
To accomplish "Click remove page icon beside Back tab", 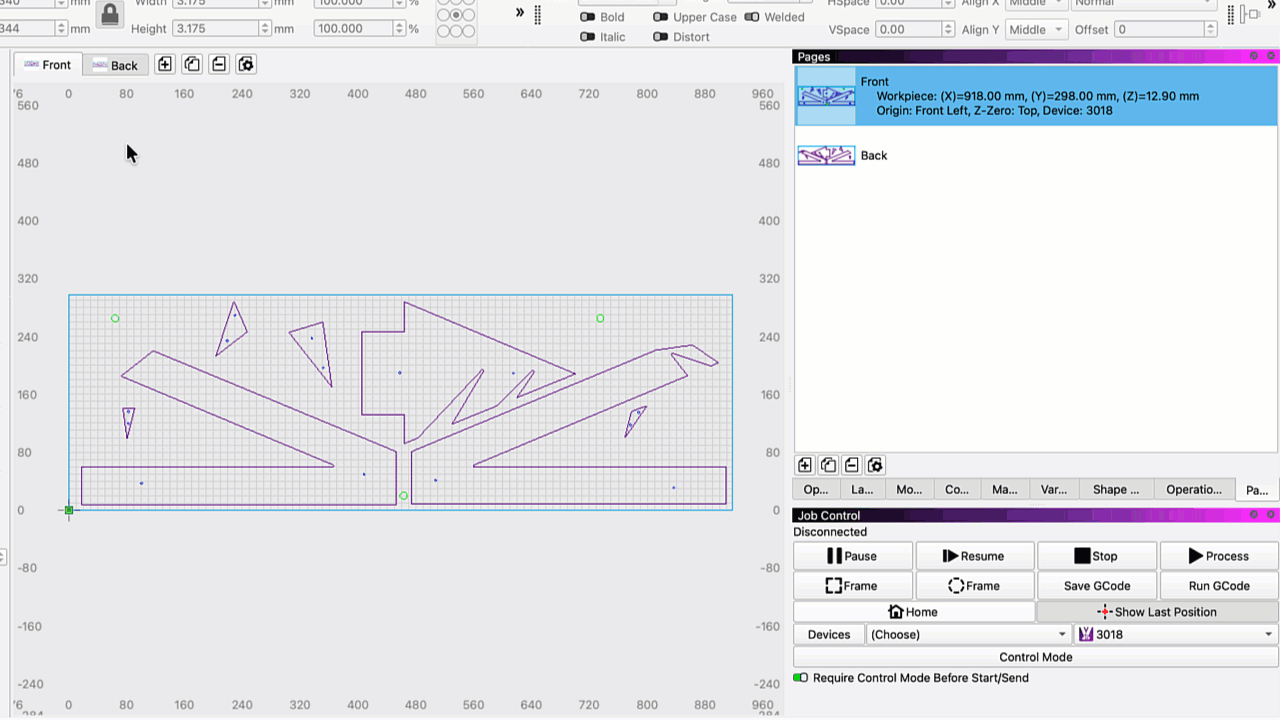I will tap(219, 64).
